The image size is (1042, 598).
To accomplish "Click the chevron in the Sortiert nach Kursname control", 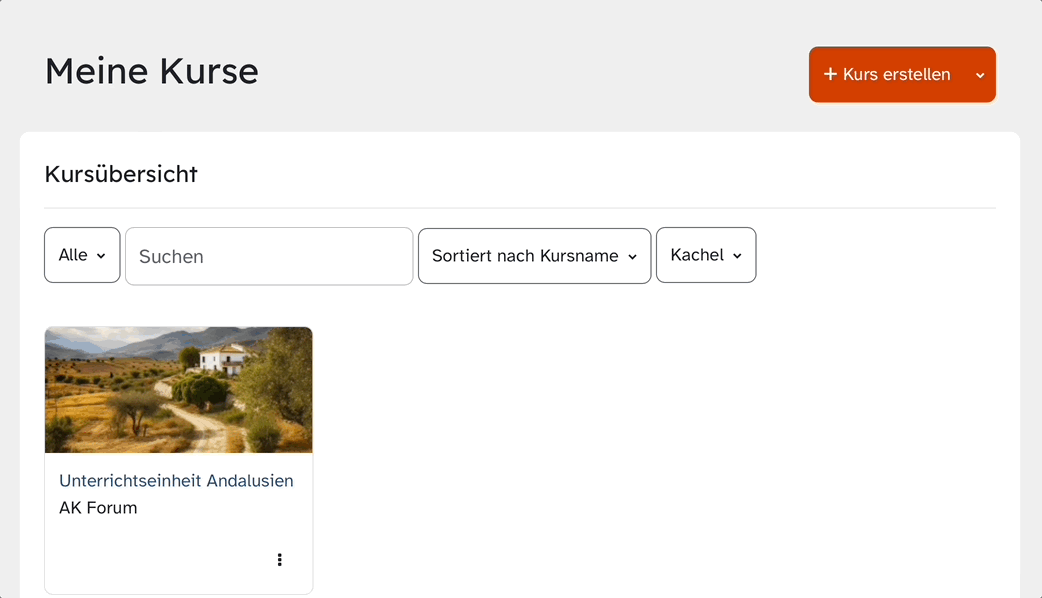I will 632,257.
